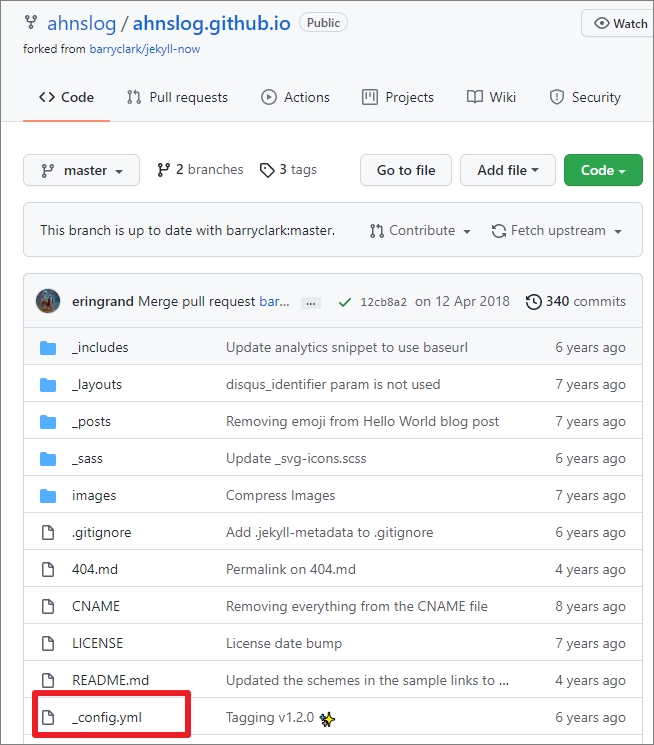Screen dimensions: 654x745
Task: Open the Projects tab
Action: [398, 97]
